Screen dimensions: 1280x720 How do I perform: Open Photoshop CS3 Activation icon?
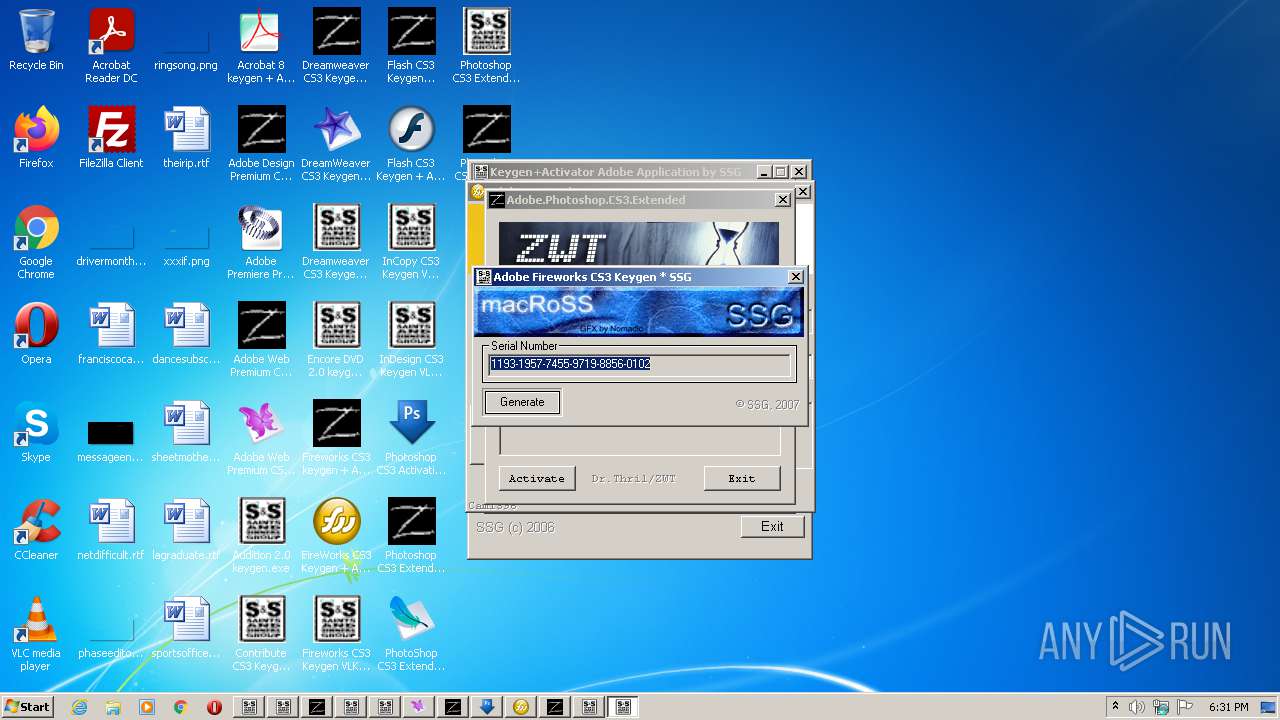point(411,438)
